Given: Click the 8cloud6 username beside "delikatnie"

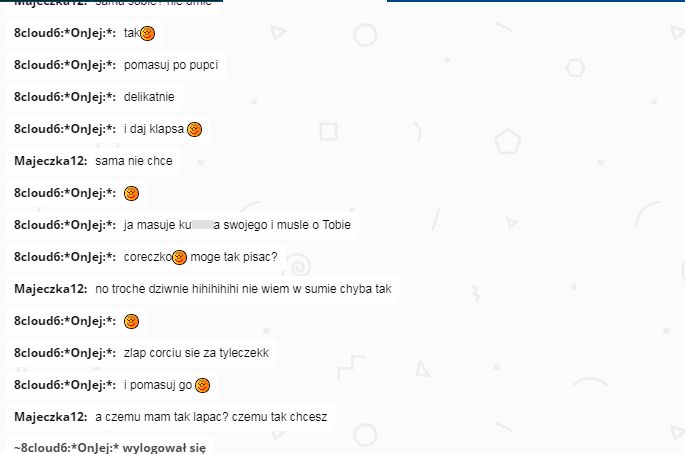Looking at the screenshot, I should pyautogui.click(x=65, y=97).
